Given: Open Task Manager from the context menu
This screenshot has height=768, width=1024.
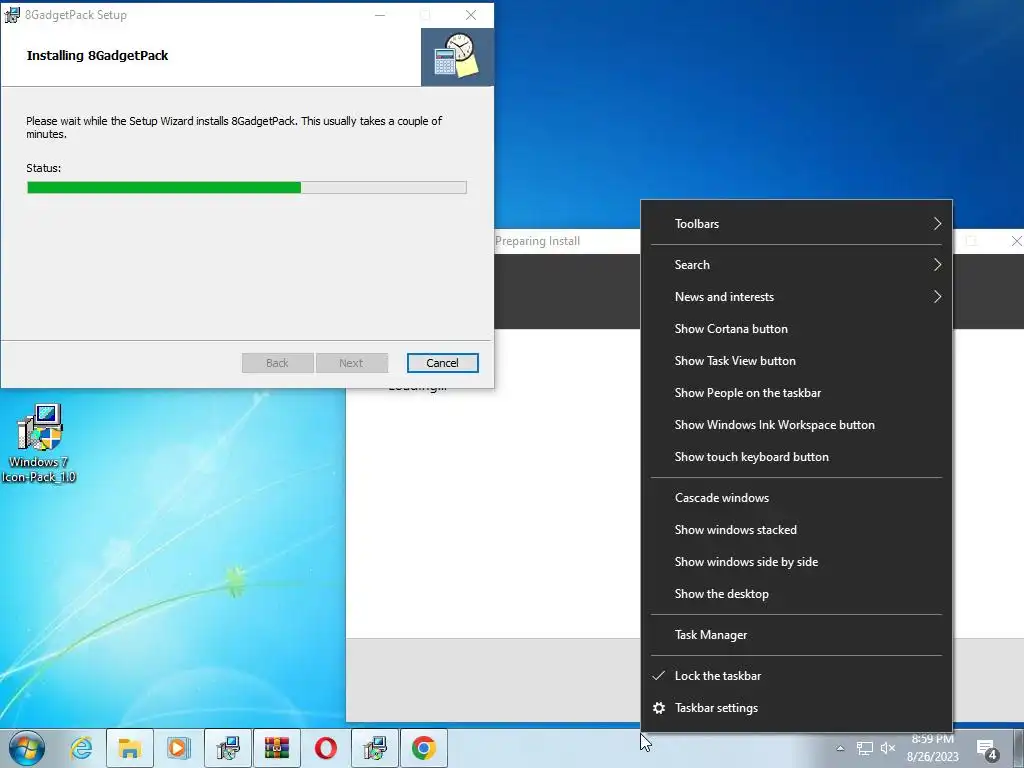Looking at the screenshot, I should click(797, 635).
